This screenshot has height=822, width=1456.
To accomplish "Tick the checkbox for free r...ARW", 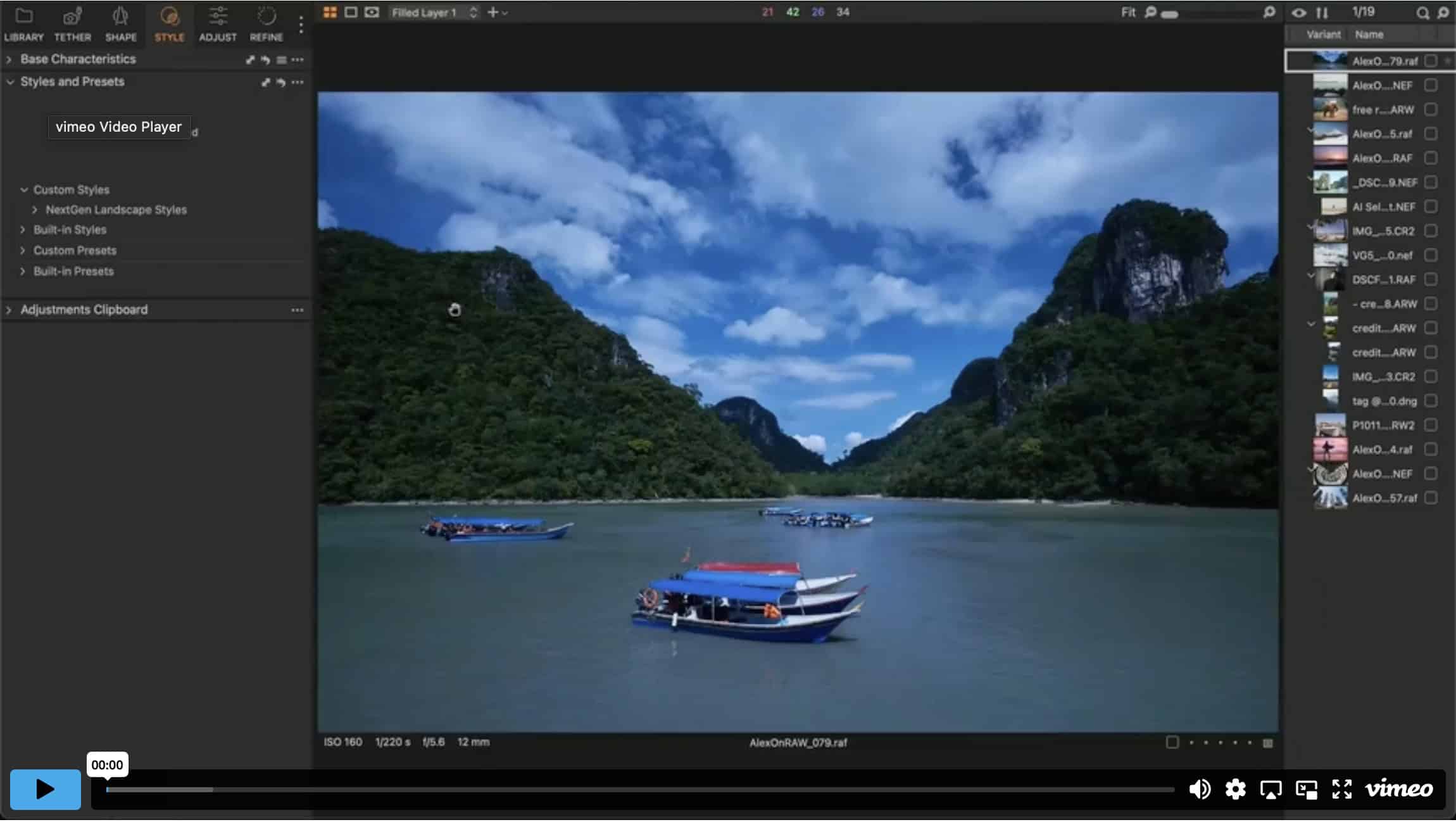I will [x=1431, y=110].
